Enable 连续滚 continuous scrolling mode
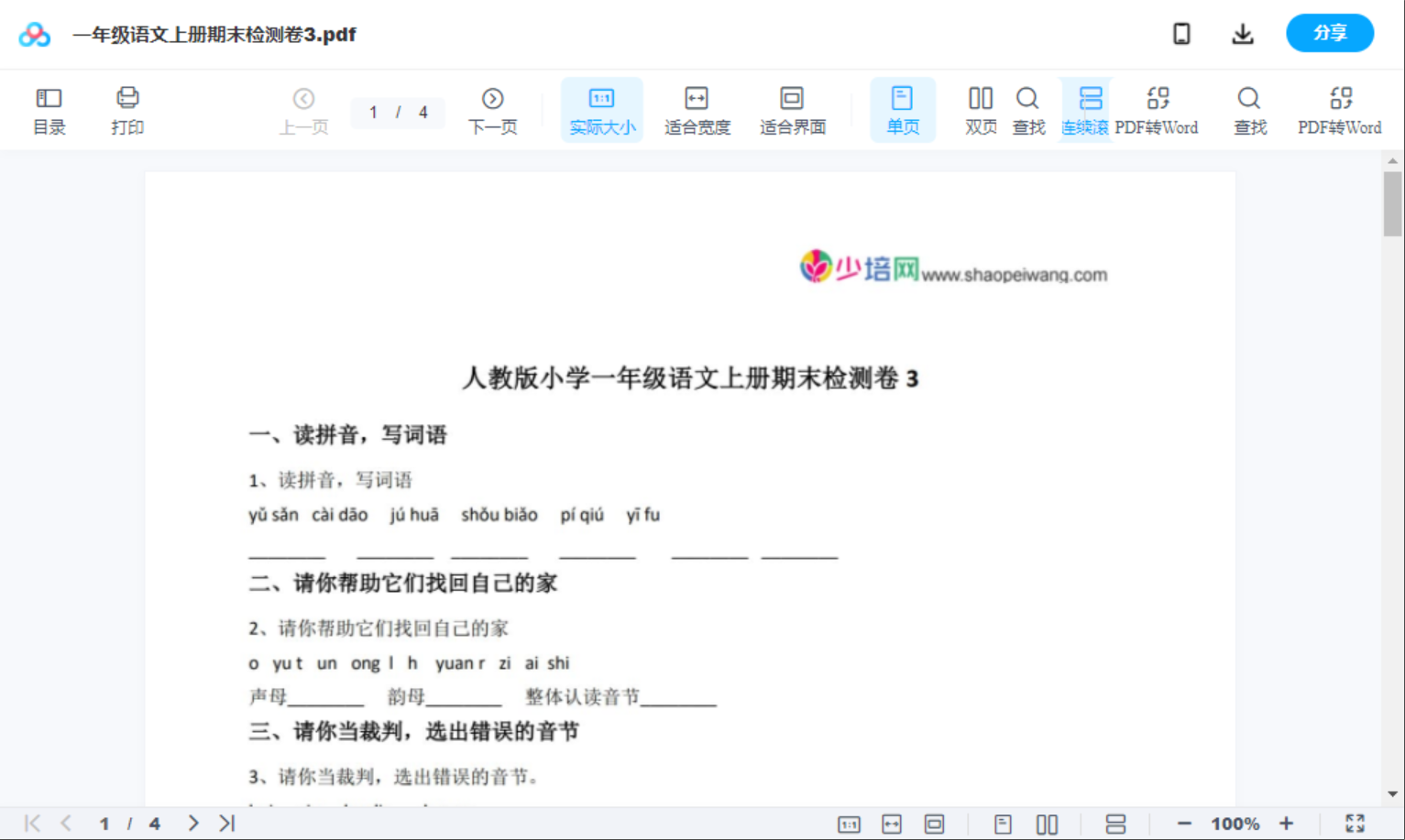The height and width of the screenshot is (840, 1405). pos(1087,109)
